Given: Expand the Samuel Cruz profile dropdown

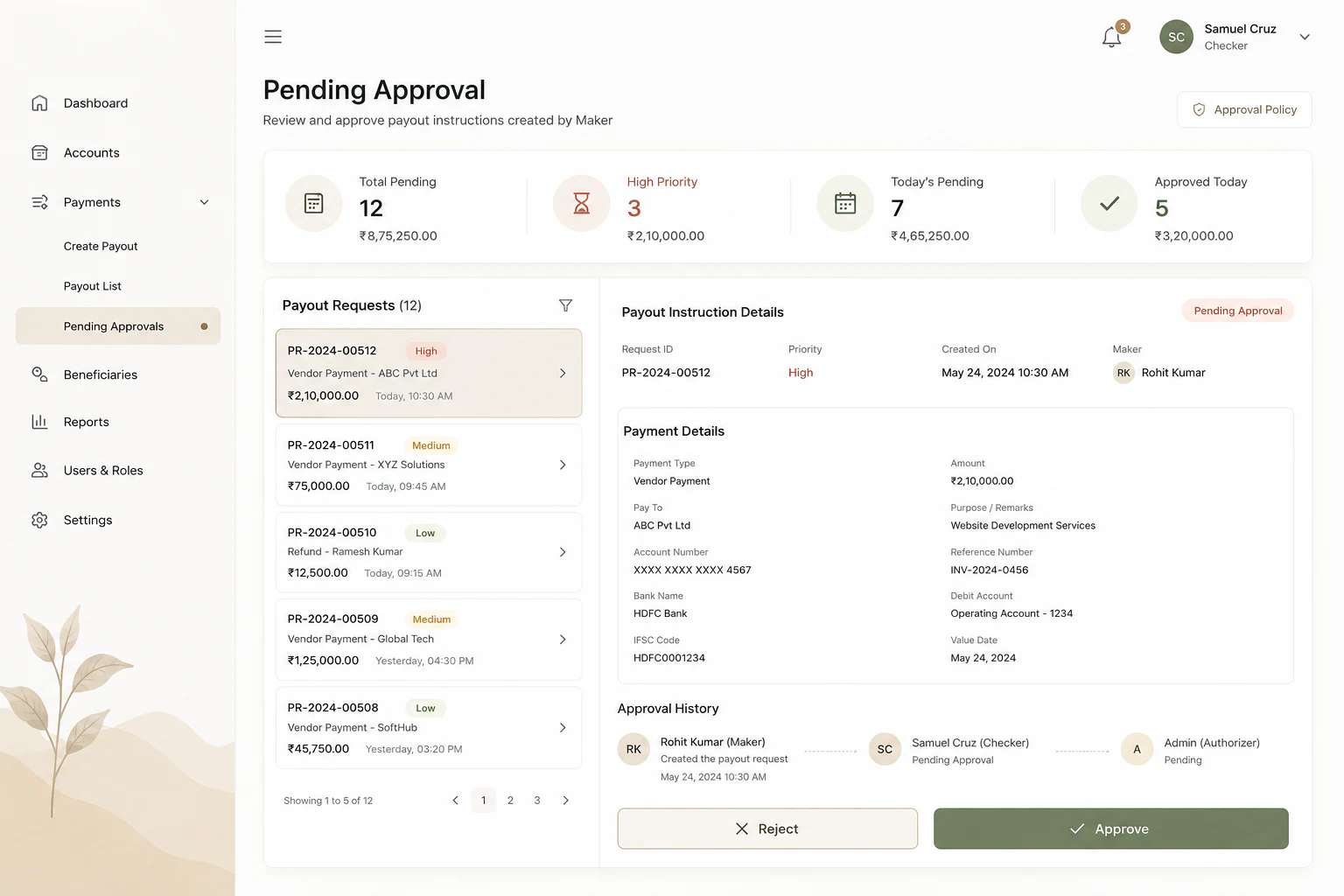Looking at the screenshot, I should [1305, 37].
